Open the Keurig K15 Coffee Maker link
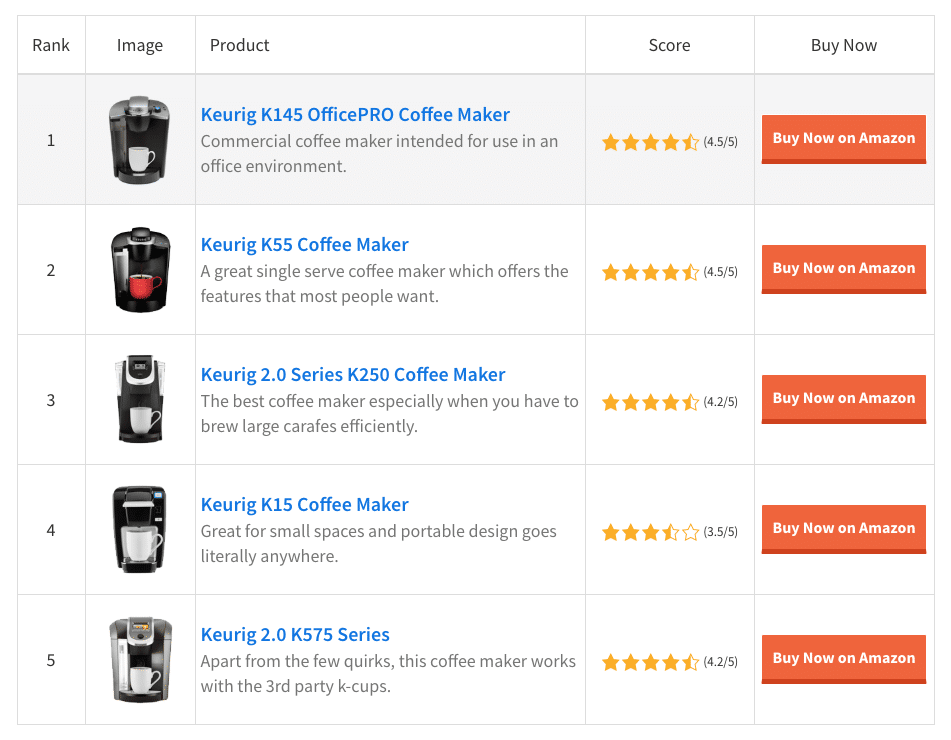Viewport: 951px width, 740px height. pyautogui.click(x=304, y=504)
